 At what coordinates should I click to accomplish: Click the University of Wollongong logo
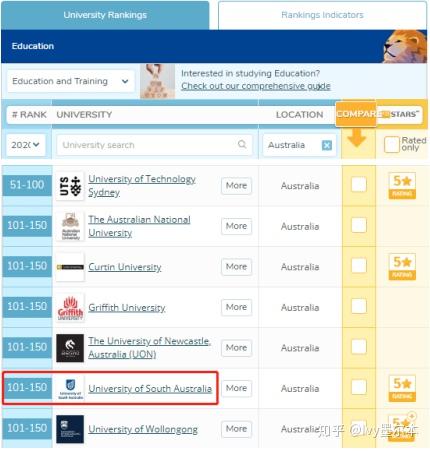(70, 429)
